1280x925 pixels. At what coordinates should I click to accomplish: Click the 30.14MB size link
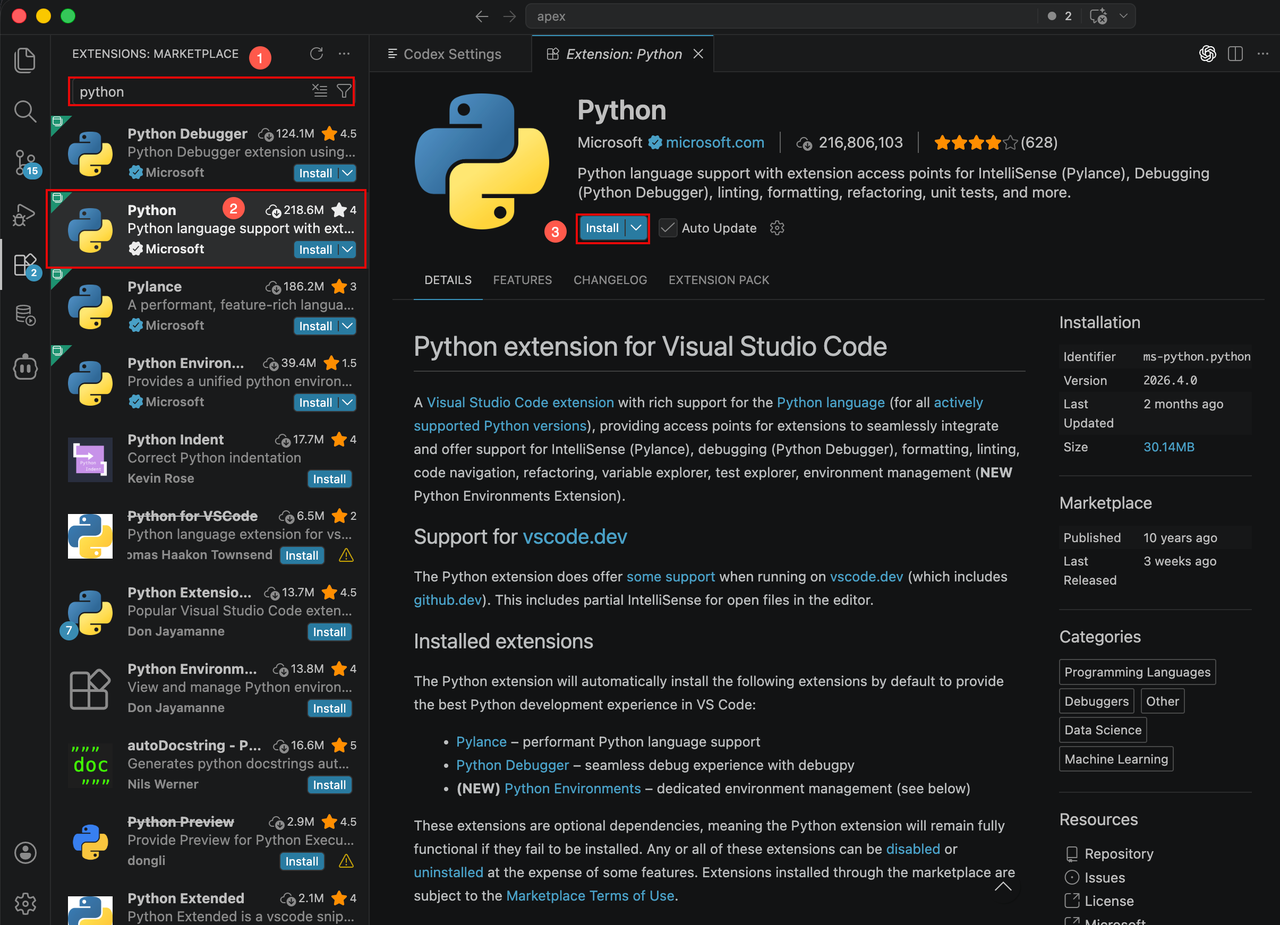pos(1169,447)
